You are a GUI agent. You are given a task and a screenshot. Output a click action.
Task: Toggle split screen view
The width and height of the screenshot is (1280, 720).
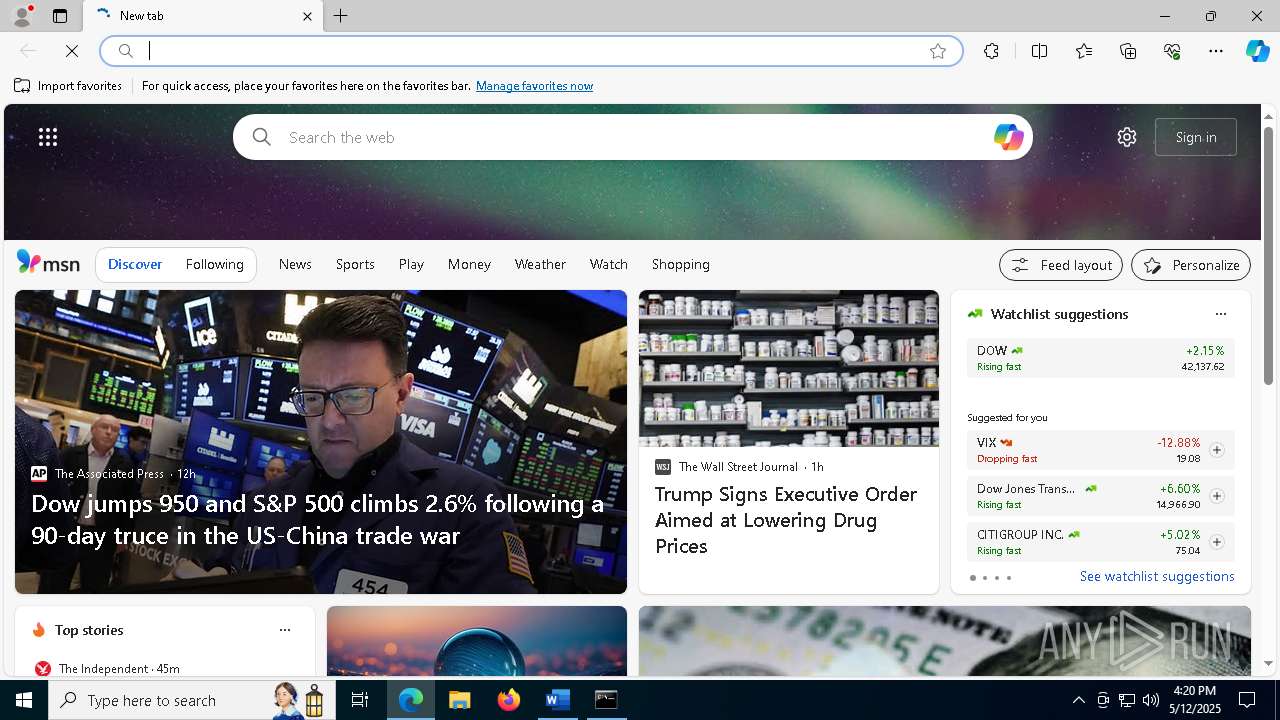(x=1039, y=51)
